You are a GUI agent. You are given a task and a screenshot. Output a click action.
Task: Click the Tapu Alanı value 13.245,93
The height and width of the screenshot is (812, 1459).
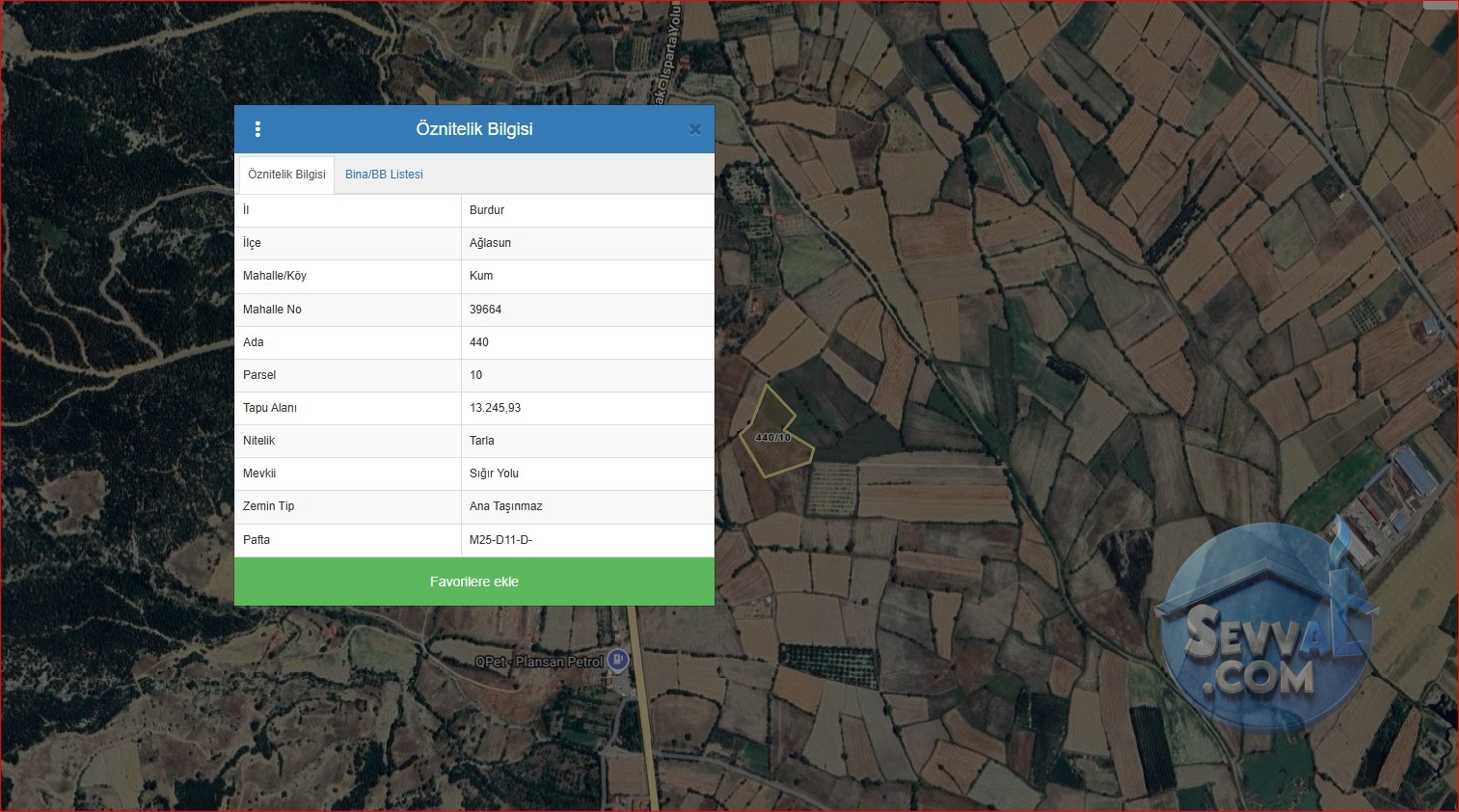coord(495,408)
